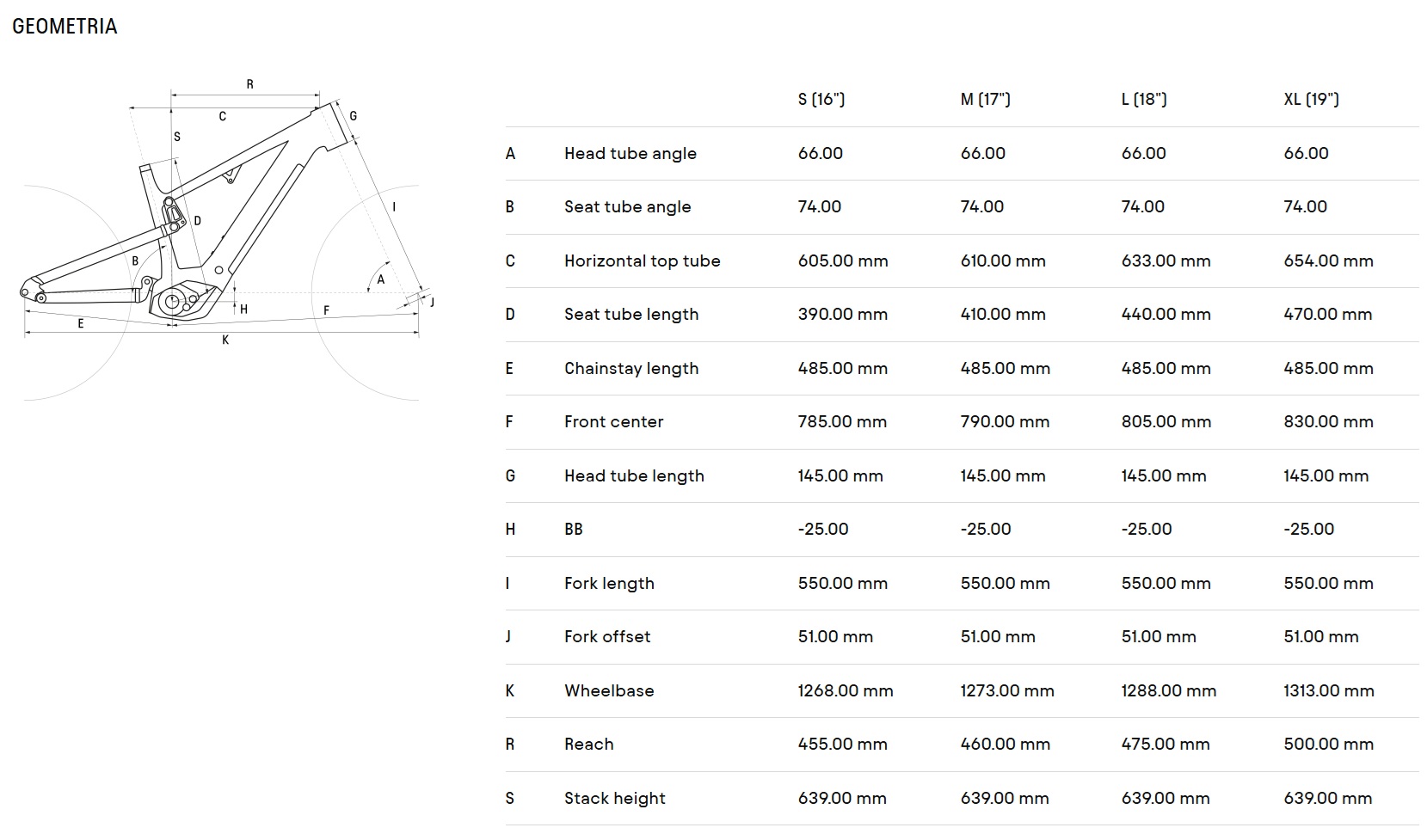Click the Seat tube length row label

pyautogui.click(x=630, y=315)
